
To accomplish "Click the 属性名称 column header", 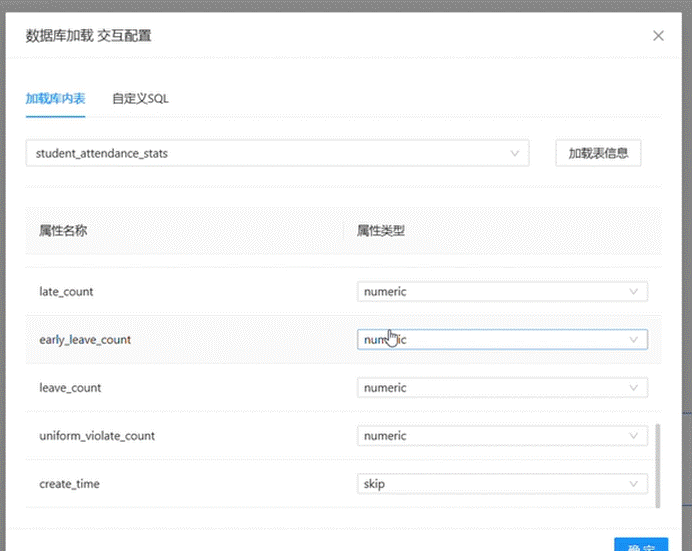I will tap(63, 230).
